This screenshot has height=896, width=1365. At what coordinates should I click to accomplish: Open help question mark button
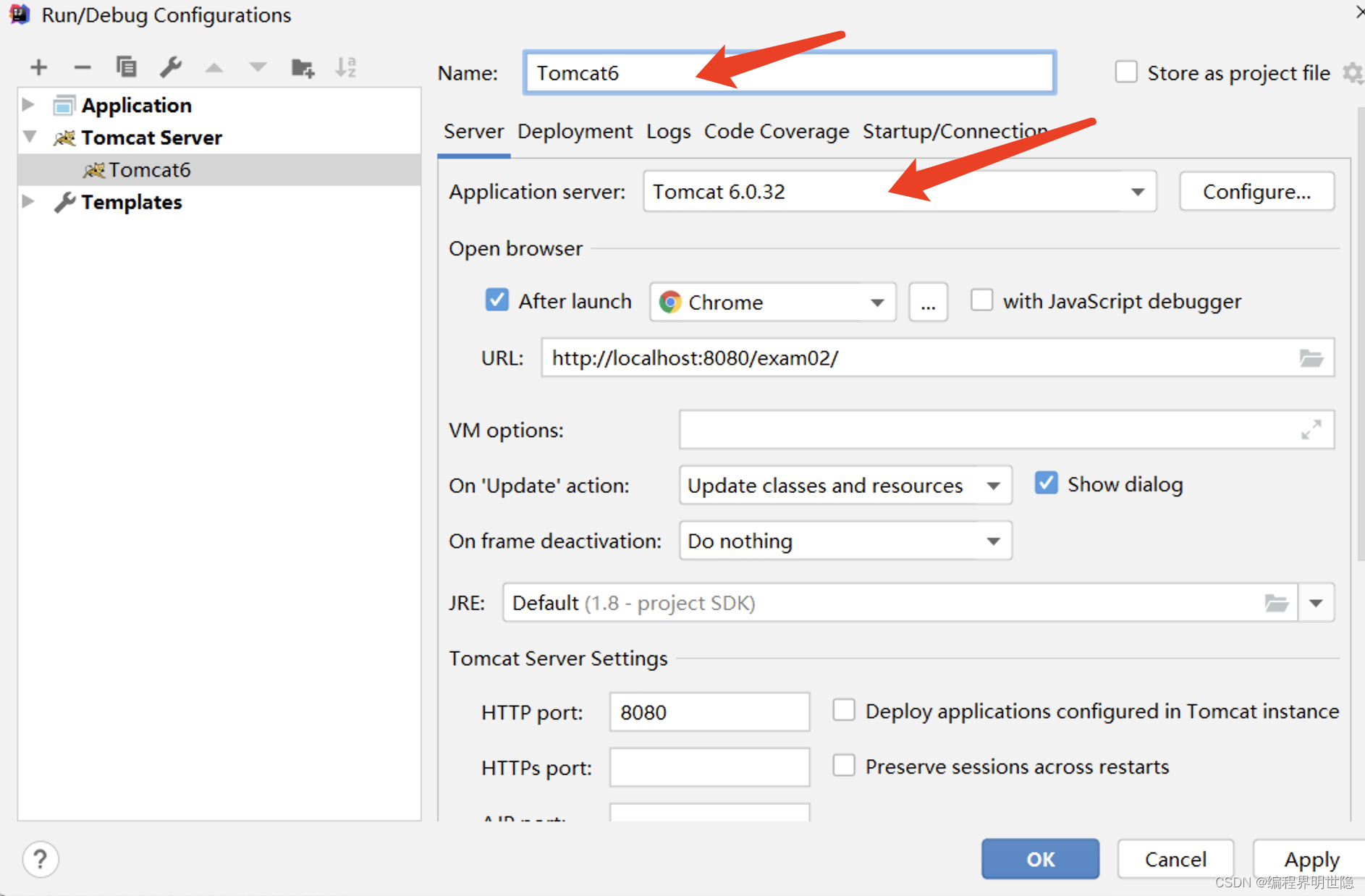41,859
